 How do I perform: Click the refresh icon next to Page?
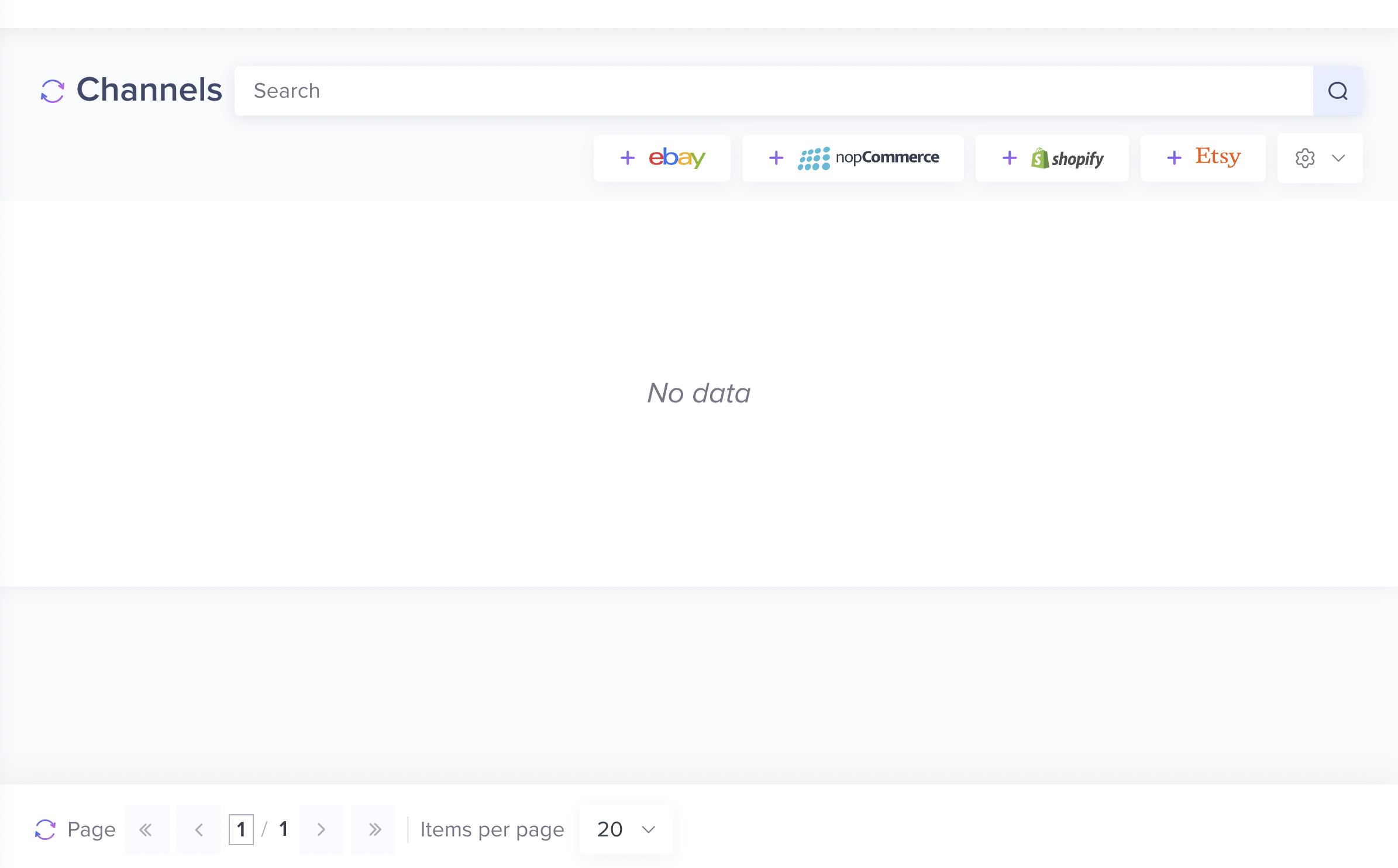coord(45,829)
